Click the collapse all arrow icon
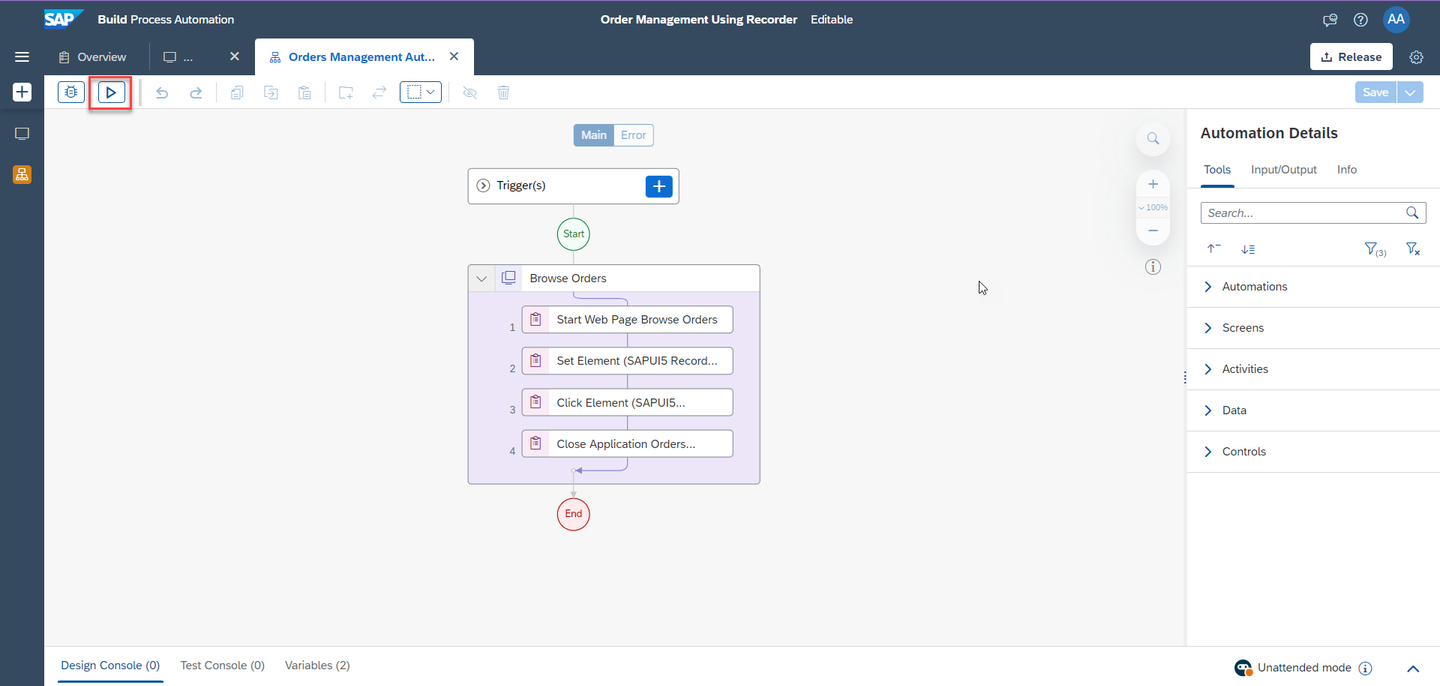 [x=1214, y=249]
